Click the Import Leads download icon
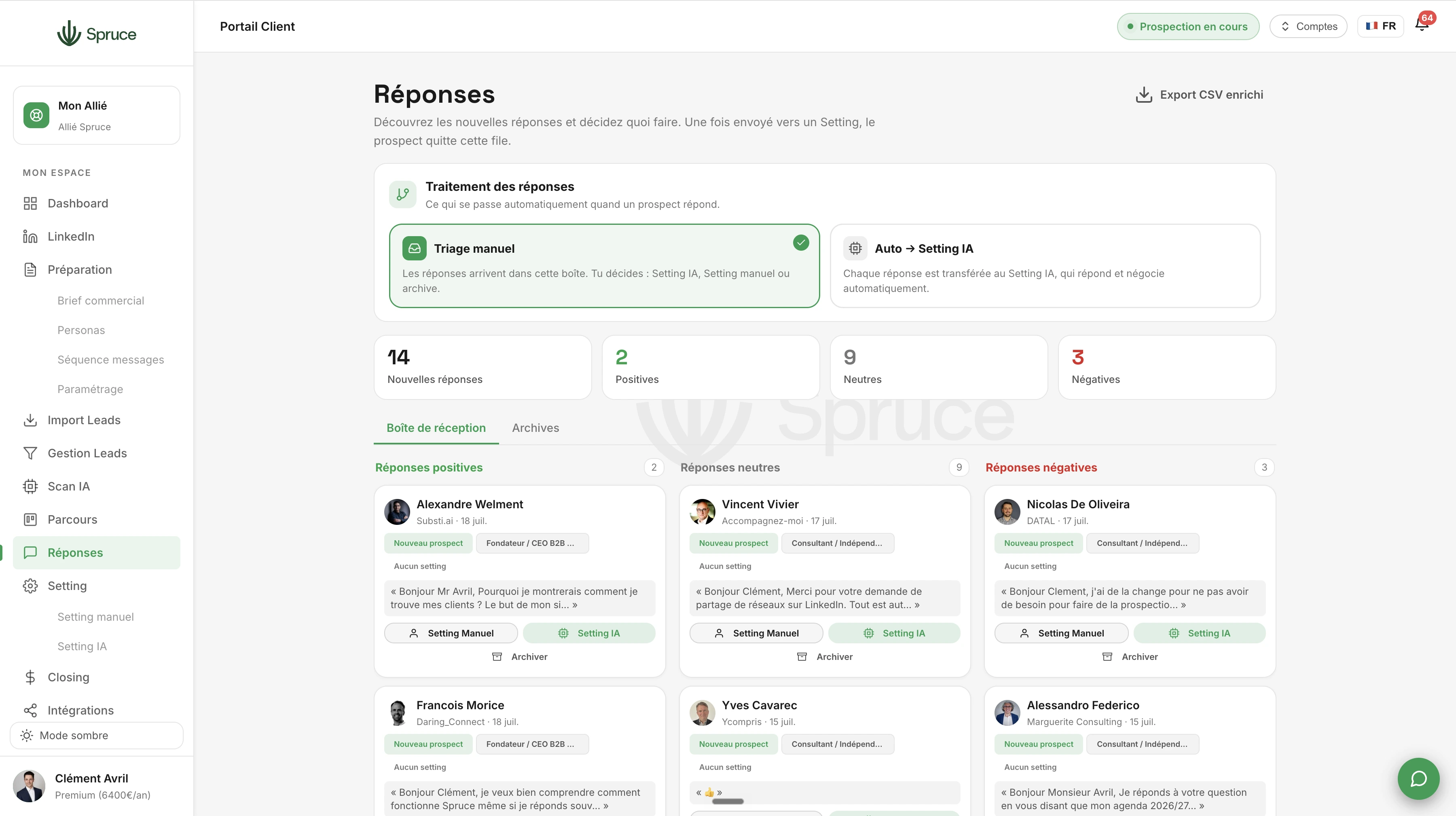Screen dimensions: 1456x816 30,420
